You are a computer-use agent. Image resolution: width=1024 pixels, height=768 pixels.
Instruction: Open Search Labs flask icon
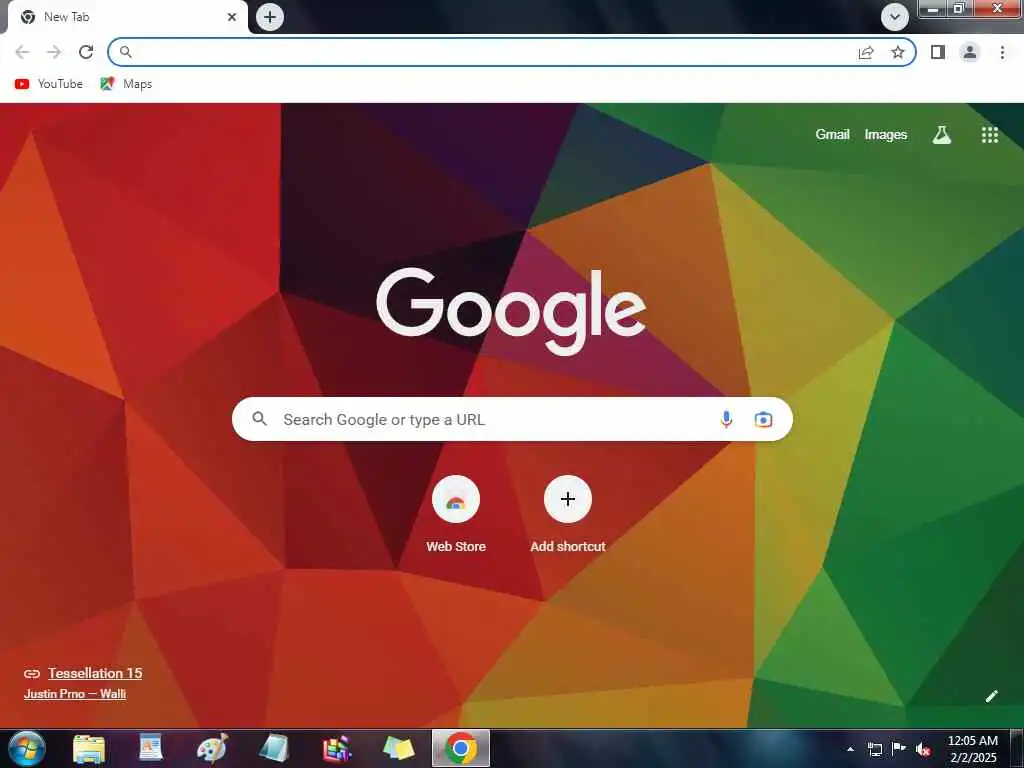tap(941, 135)
